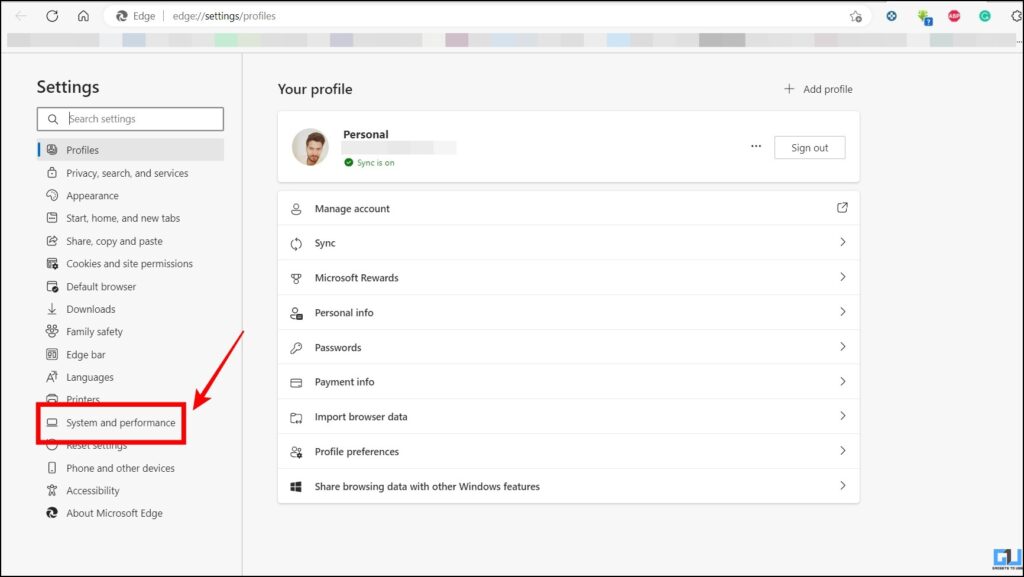Open the green extension with the blue badge

point(924,17)
